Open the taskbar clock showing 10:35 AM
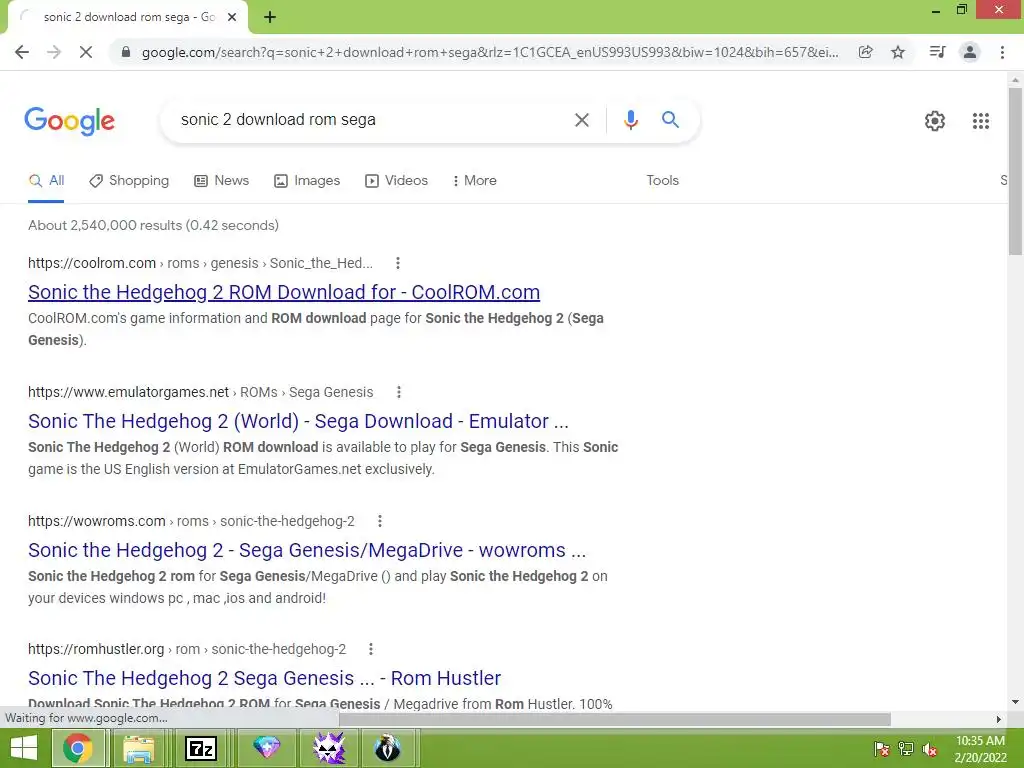The height and width of the screenshot is (768, 1024). [x=980, y=749]
